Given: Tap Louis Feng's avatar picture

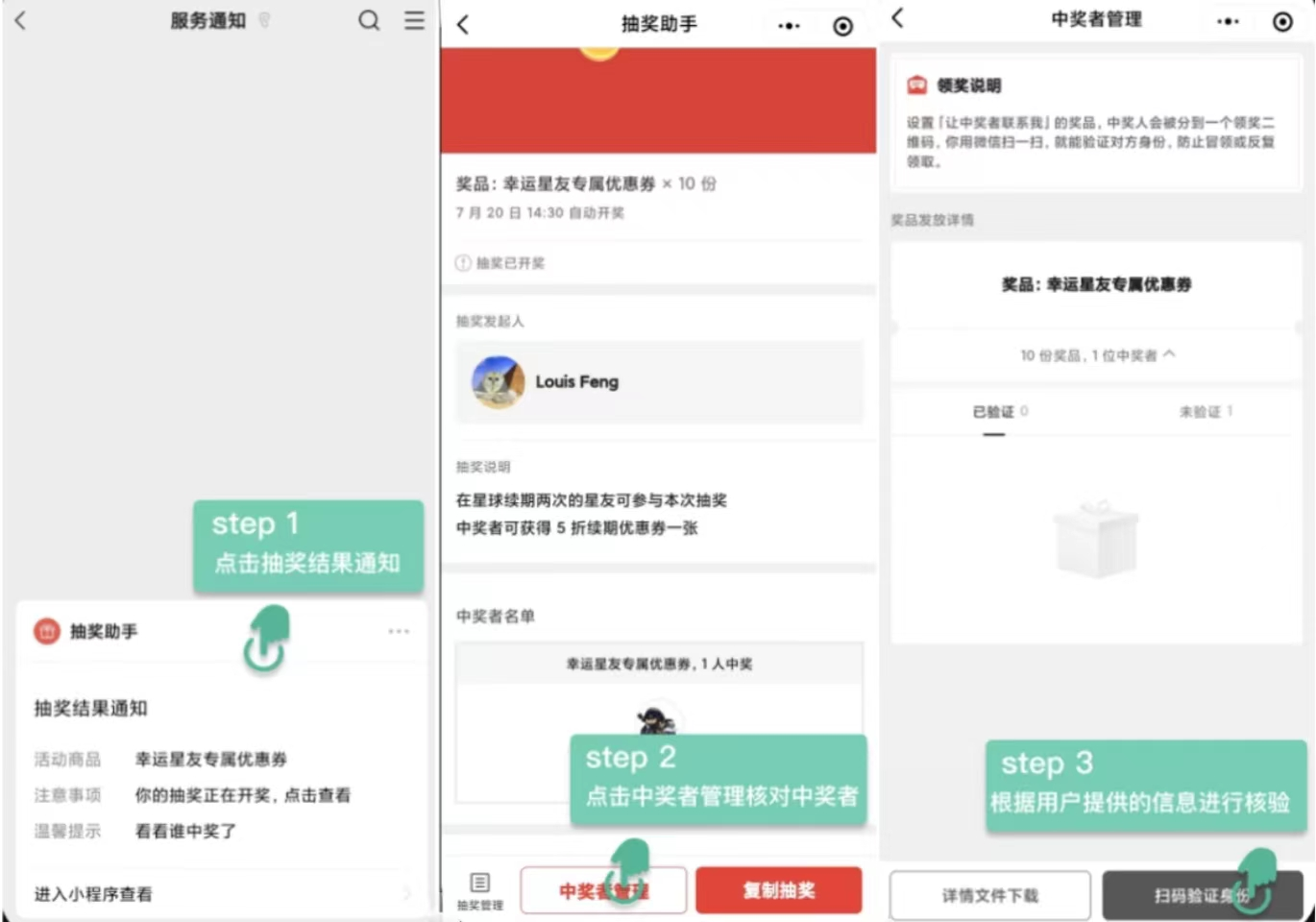Looking at the screenshot, I should 498,382.
